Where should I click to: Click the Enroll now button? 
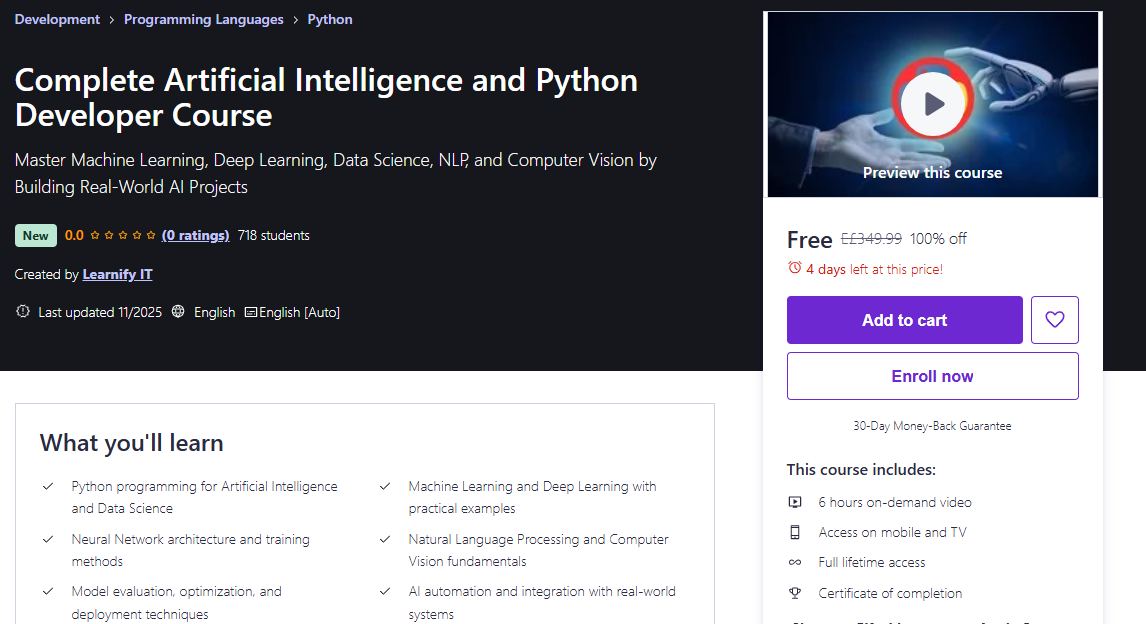pos(933,376)
